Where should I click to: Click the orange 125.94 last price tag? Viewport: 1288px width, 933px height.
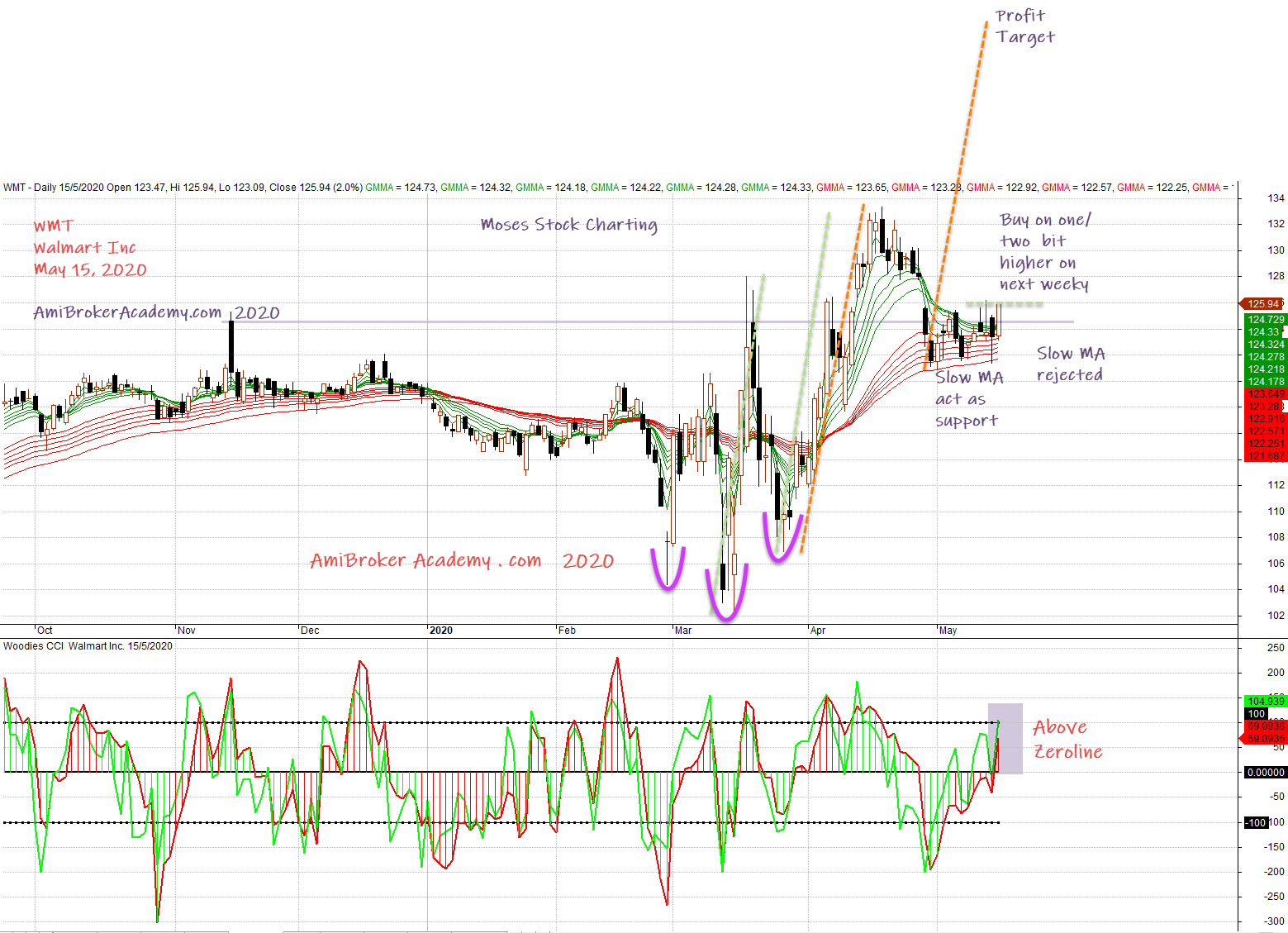click(x=1262, y=304)
